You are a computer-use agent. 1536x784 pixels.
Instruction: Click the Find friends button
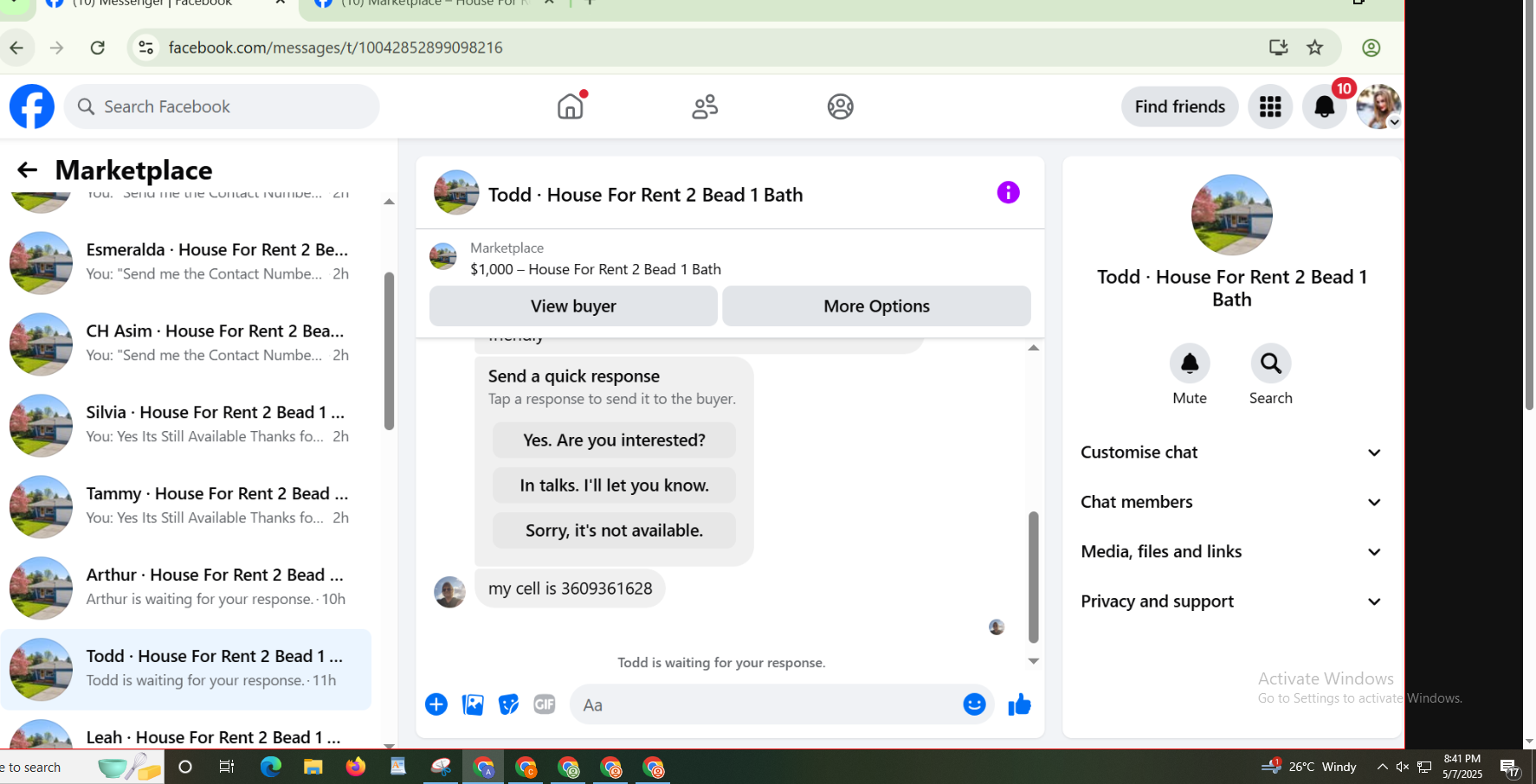click(1179, 106)
